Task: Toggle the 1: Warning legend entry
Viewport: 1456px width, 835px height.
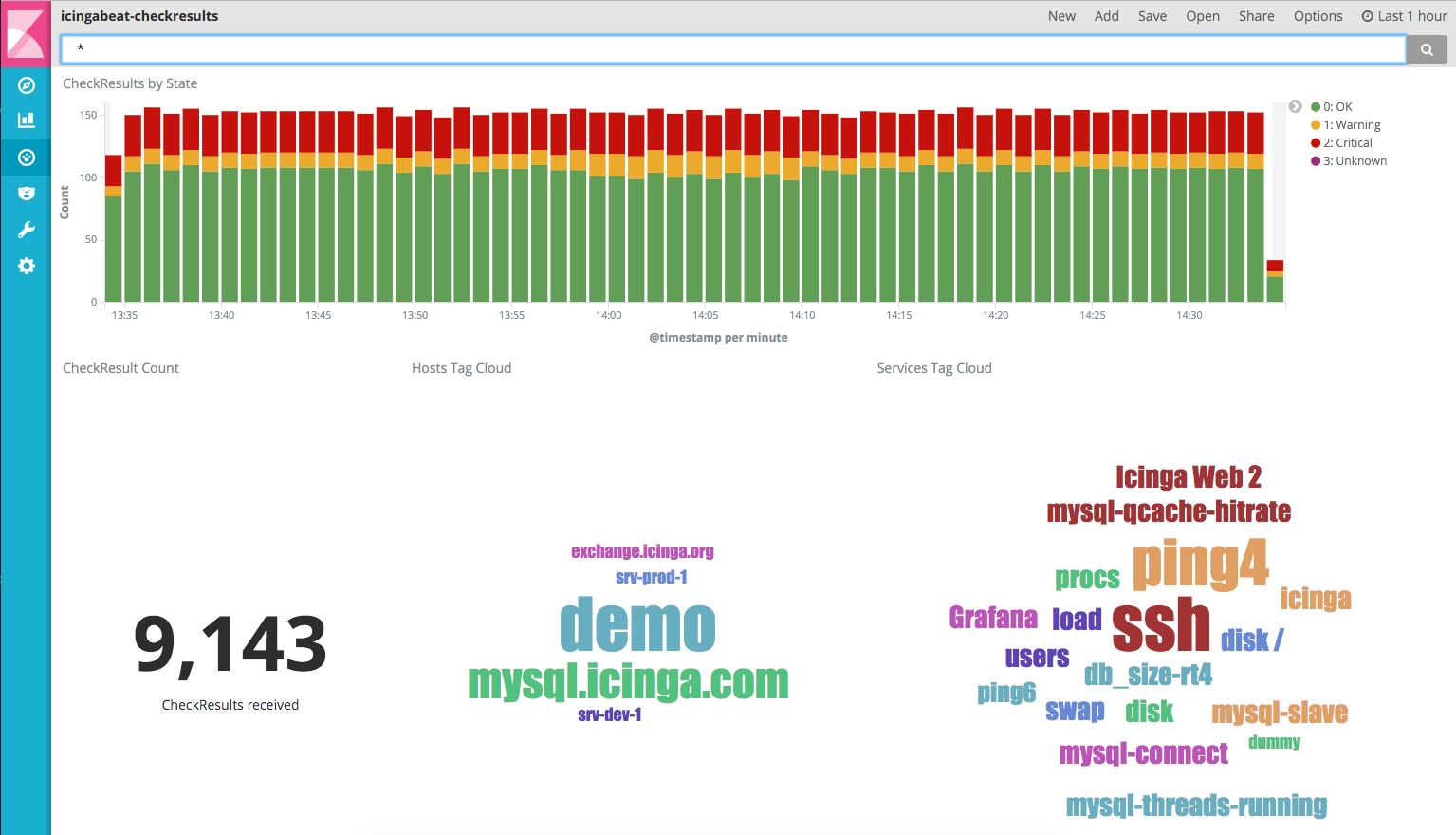Action: click(1345, 125)
